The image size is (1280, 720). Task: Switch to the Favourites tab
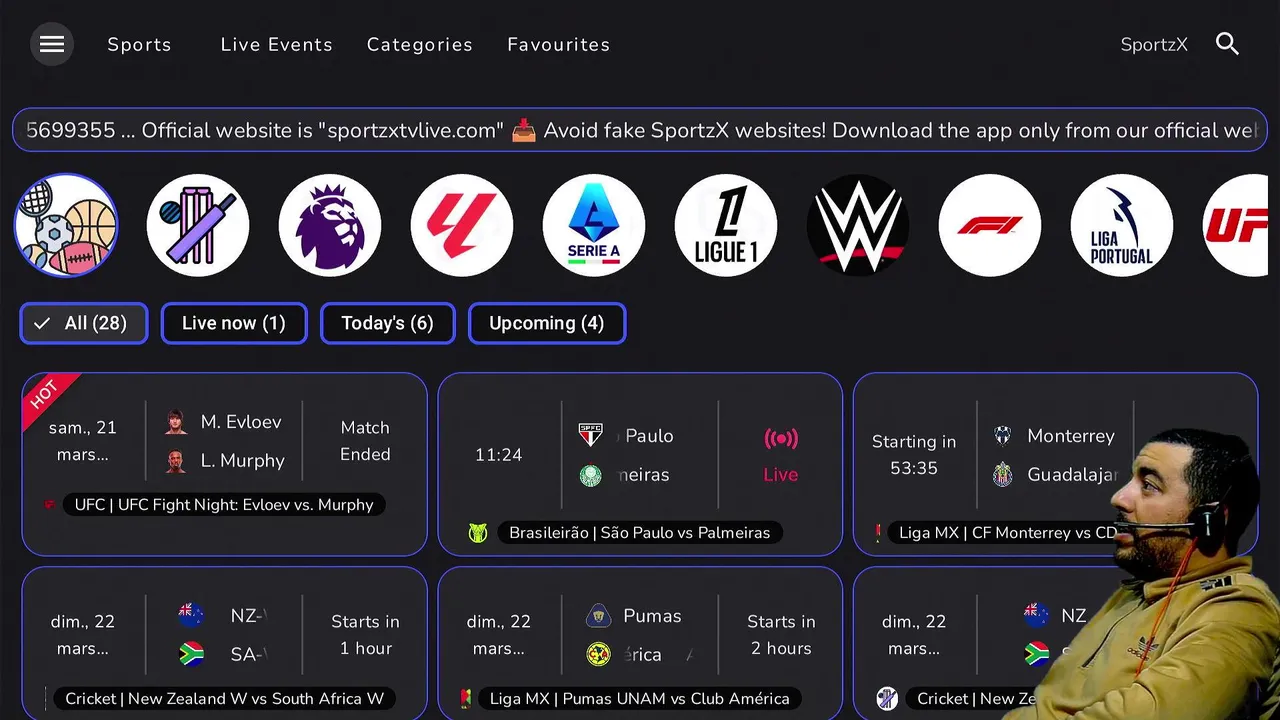(559, 45)
